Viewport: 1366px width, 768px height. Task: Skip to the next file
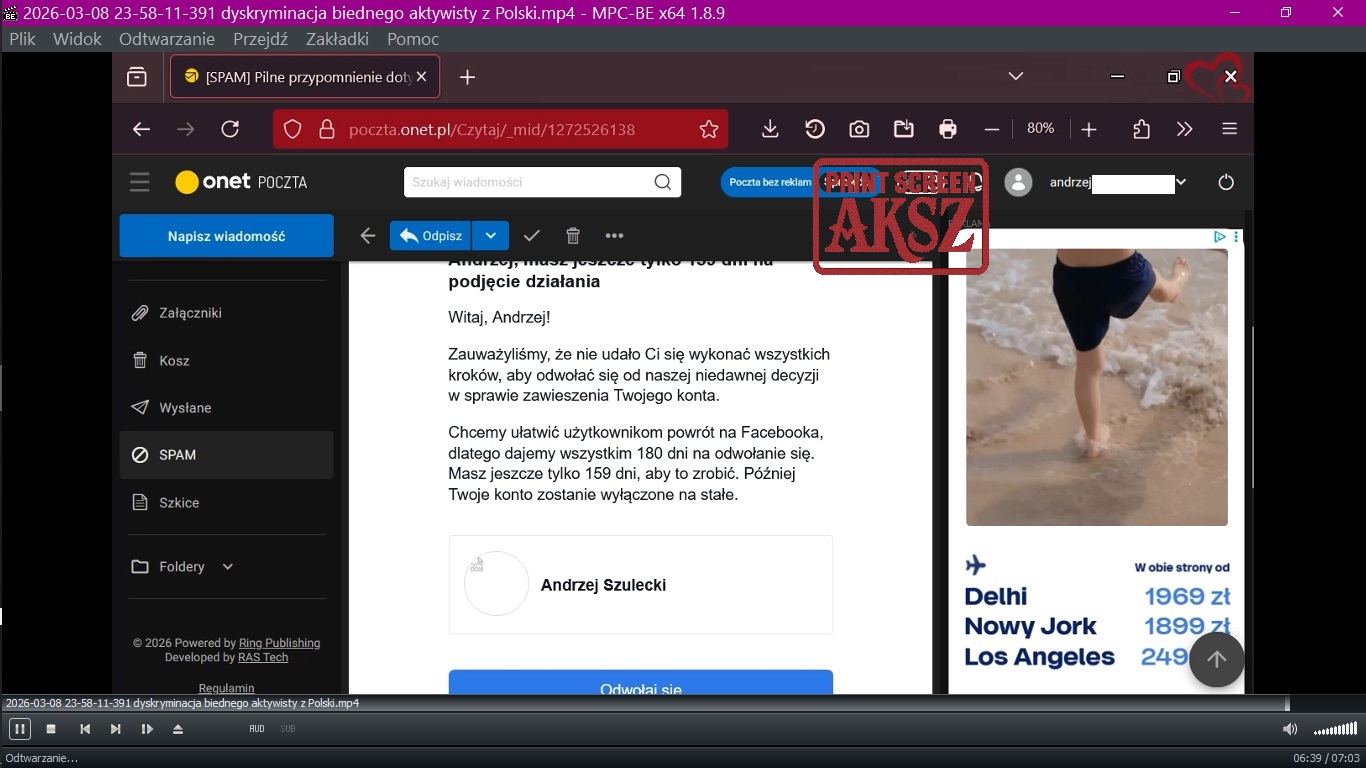(116, 729)
